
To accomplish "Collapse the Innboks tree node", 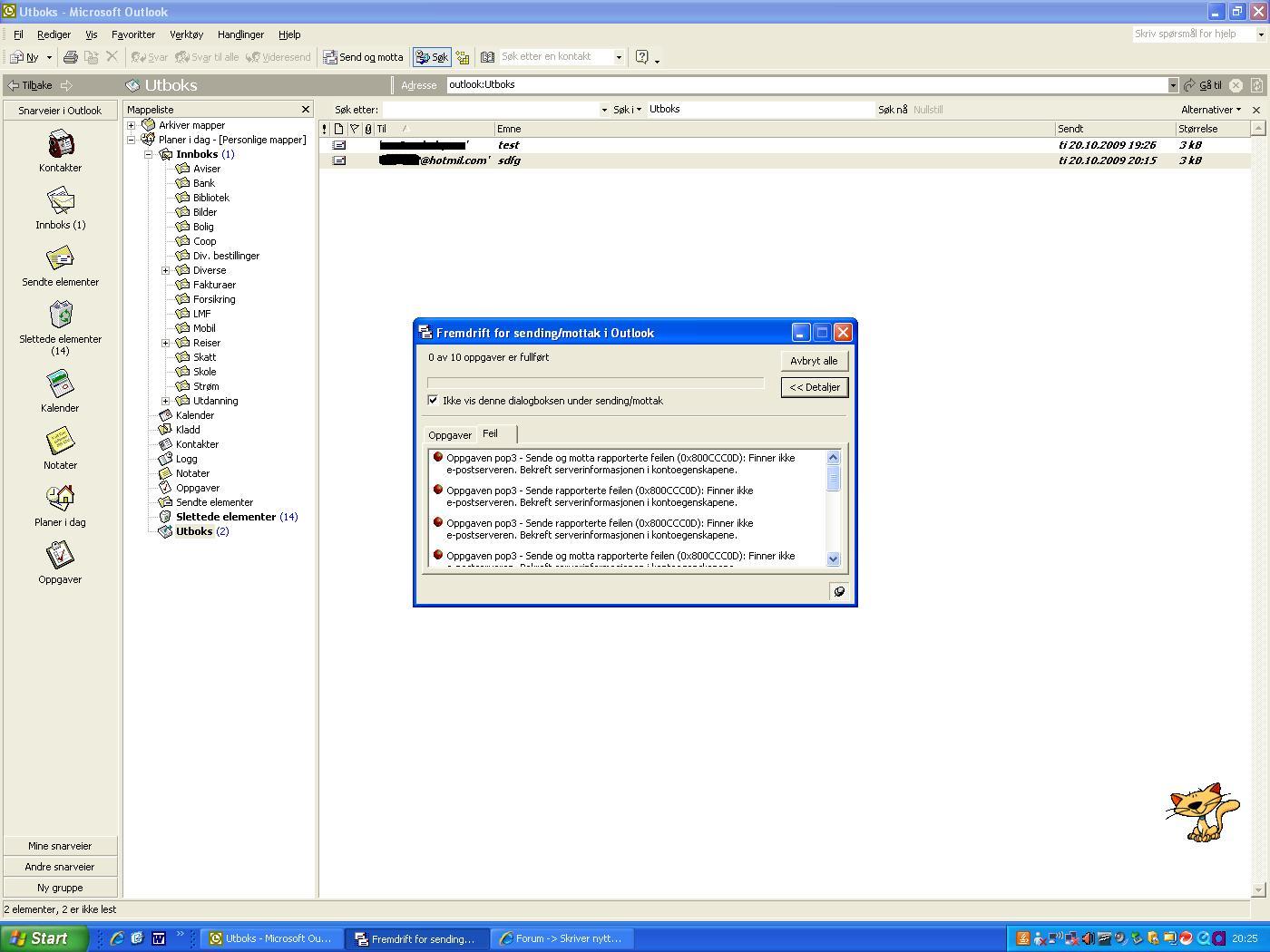I will pos(149,154).
